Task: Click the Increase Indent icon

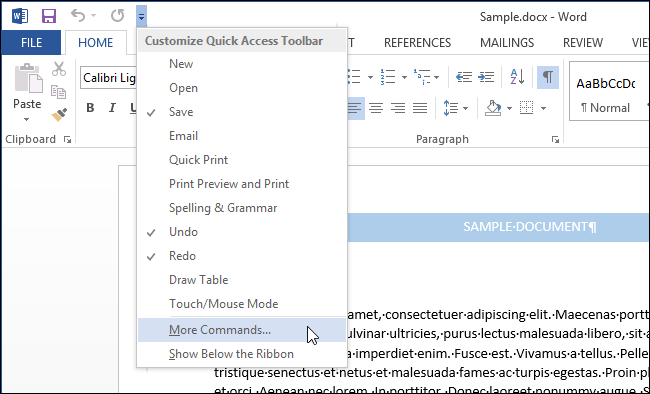Action: 486,77
